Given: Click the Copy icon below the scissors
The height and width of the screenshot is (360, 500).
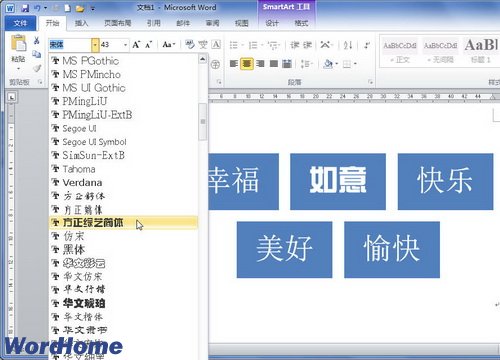Looking at the screenshot, I should (36, 54).
